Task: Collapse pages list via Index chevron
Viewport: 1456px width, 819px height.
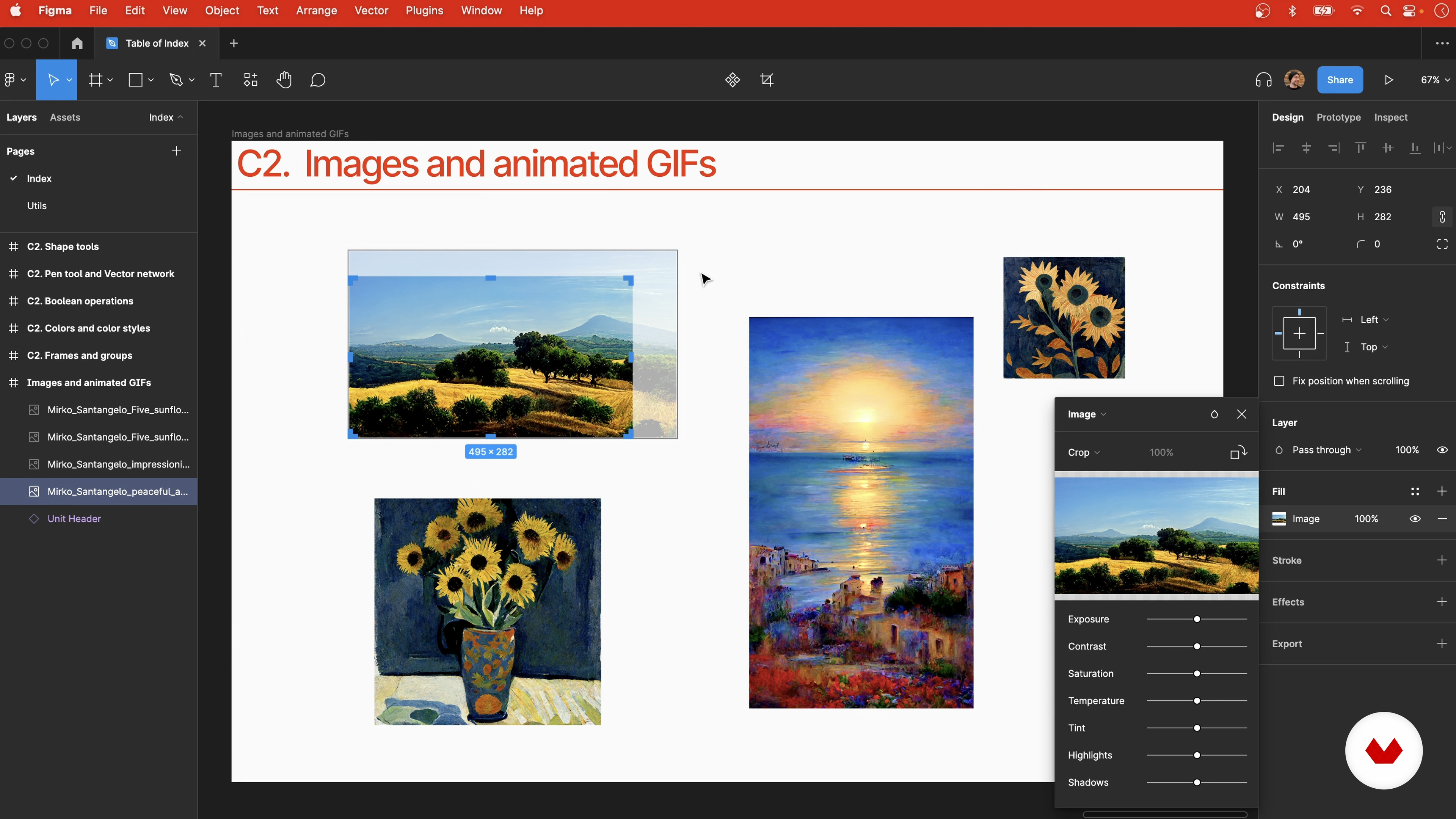Action: pyautogui.click(x=180, y=117)
